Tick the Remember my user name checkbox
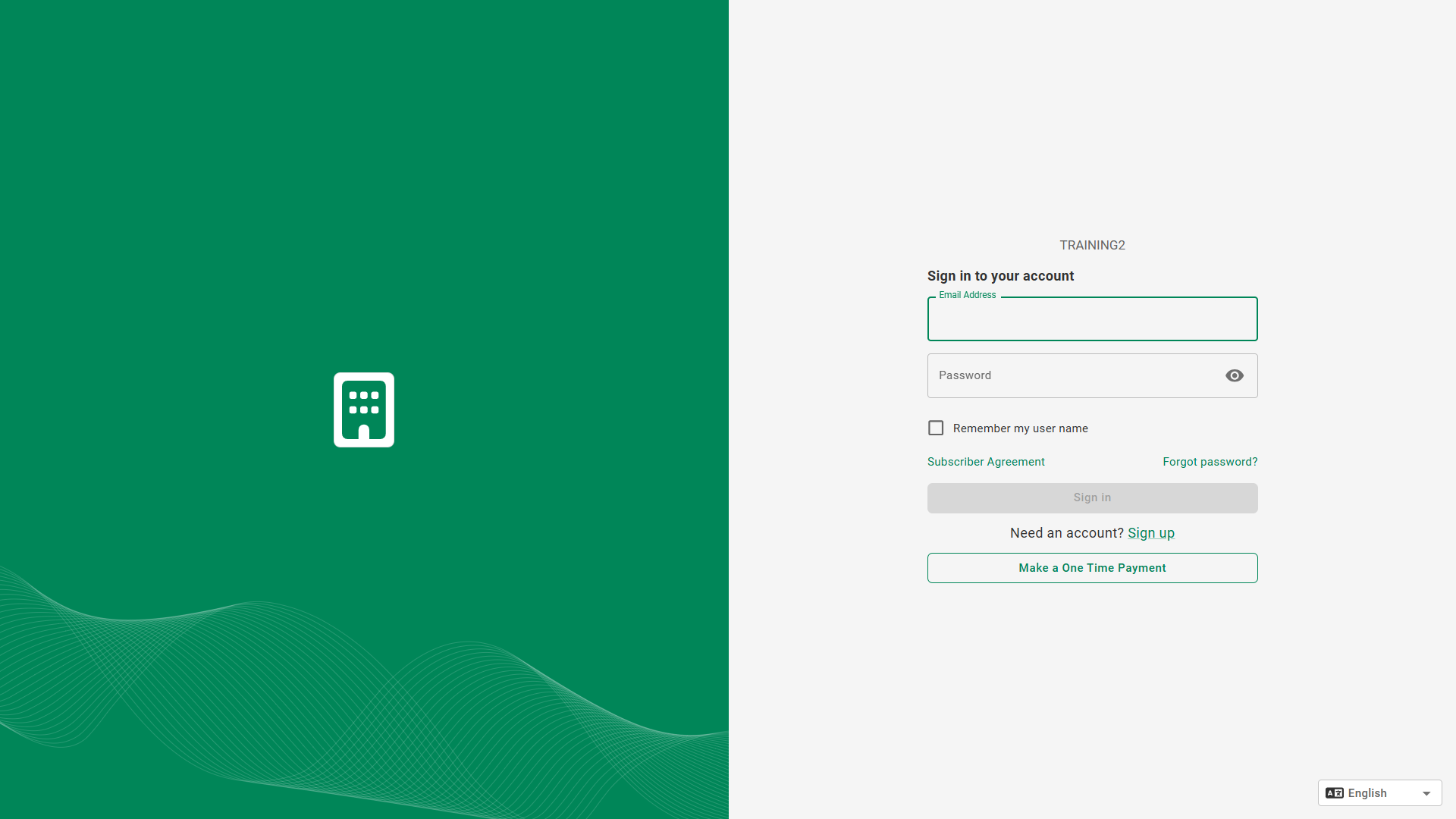 point(936,428)
